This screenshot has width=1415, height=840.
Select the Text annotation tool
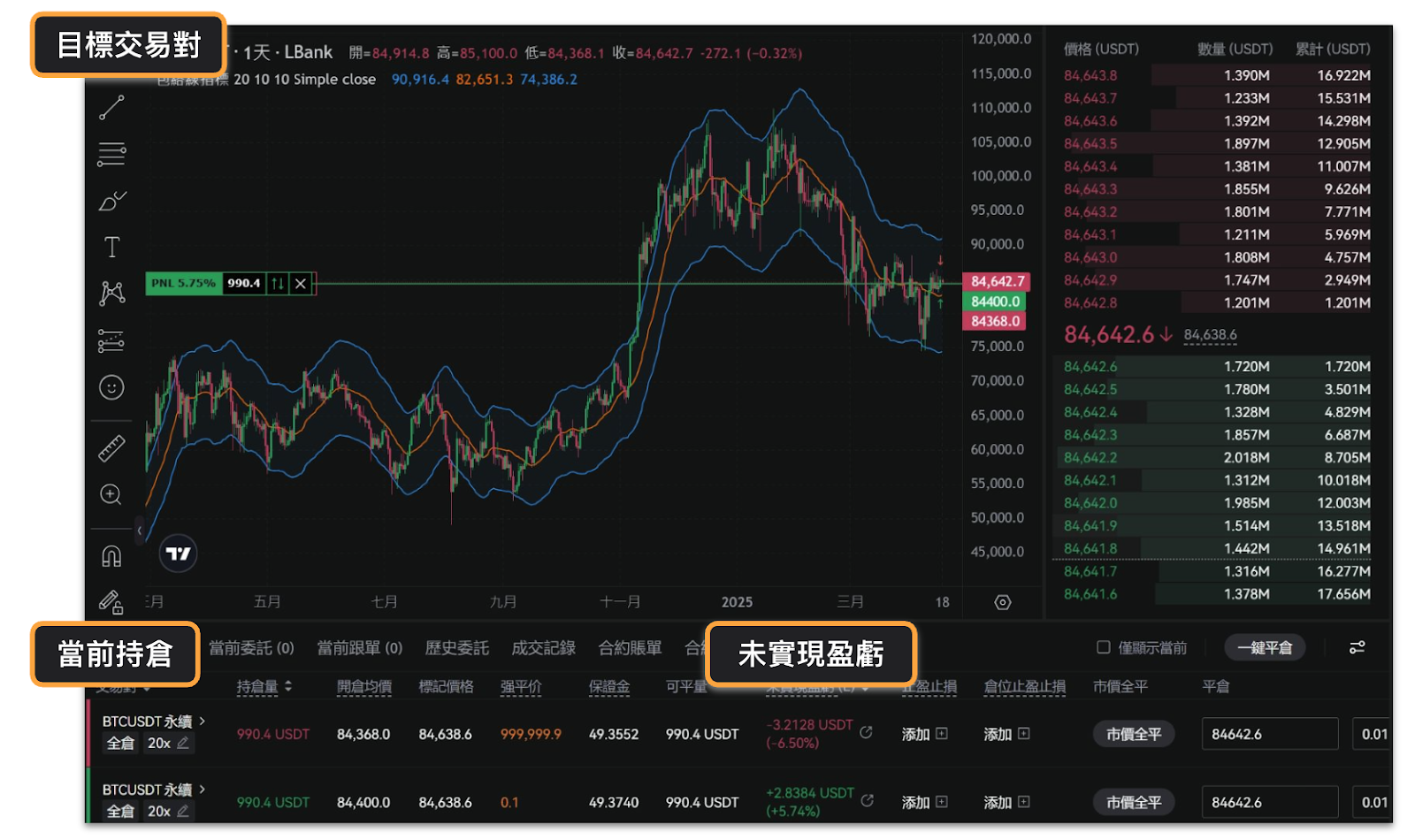[111, 248]
